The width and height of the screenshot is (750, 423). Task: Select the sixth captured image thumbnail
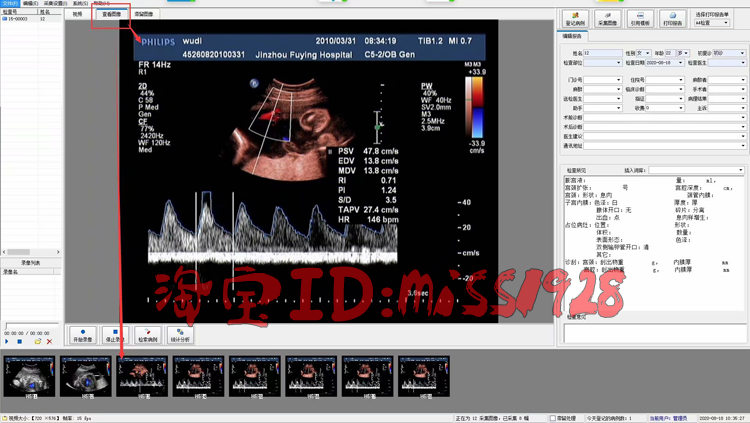(311, 377)
